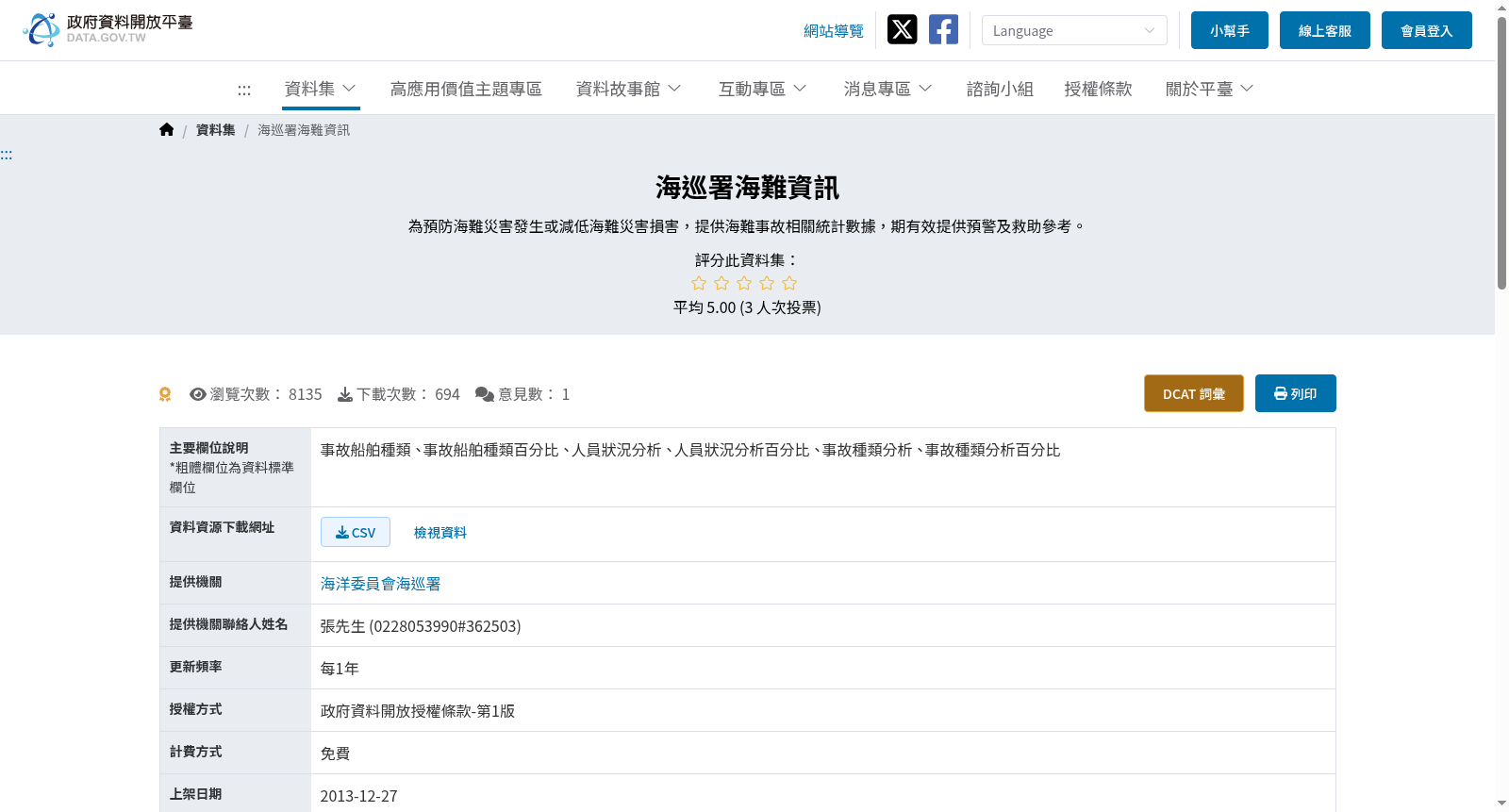Click the accessibility ::: marker in navigation bar

click(244, 90)
